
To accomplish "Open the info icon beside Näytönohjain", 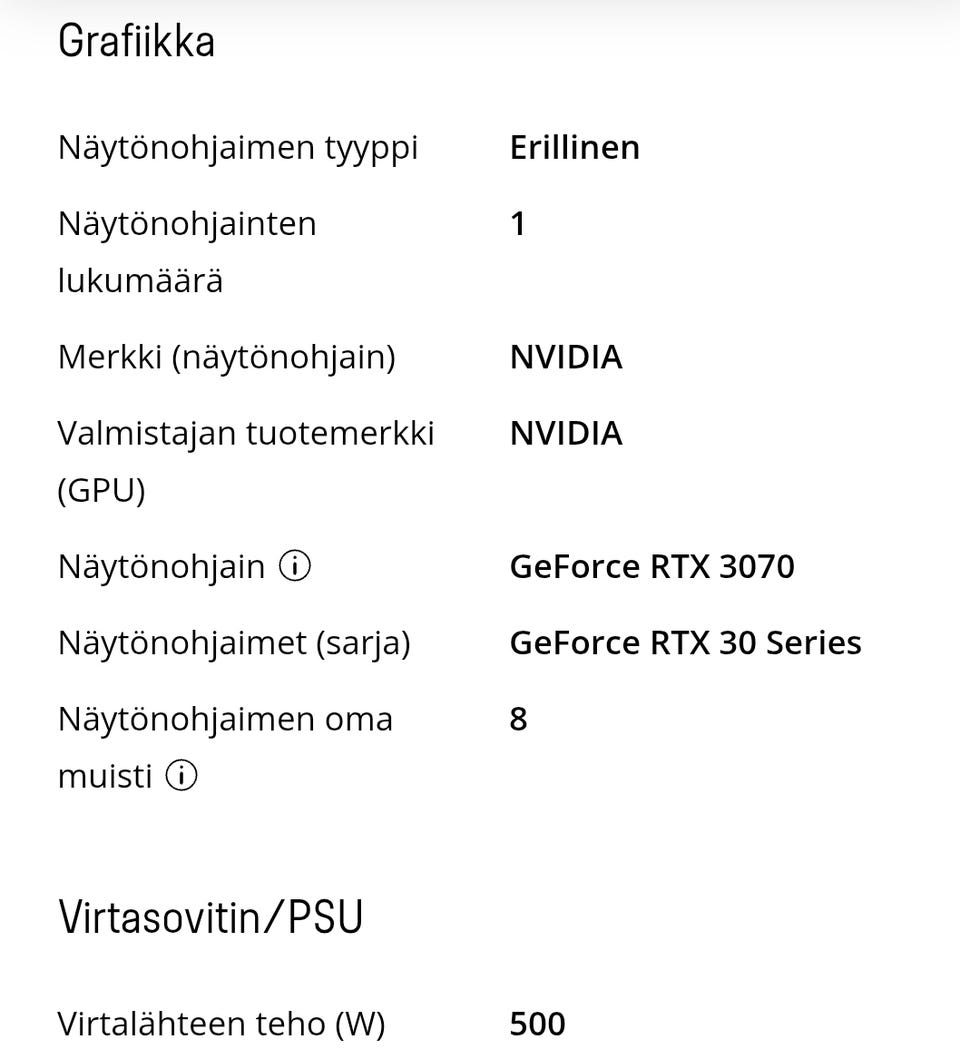I will [x=295, y=567].
